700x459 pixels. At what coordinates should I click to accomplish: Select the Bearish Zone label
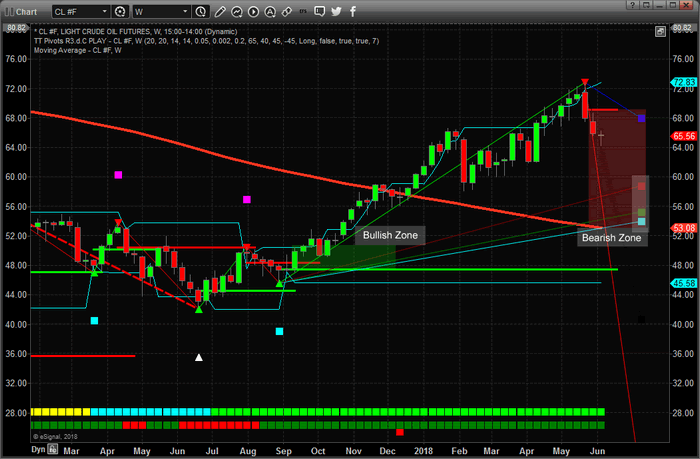click(612, 238)
